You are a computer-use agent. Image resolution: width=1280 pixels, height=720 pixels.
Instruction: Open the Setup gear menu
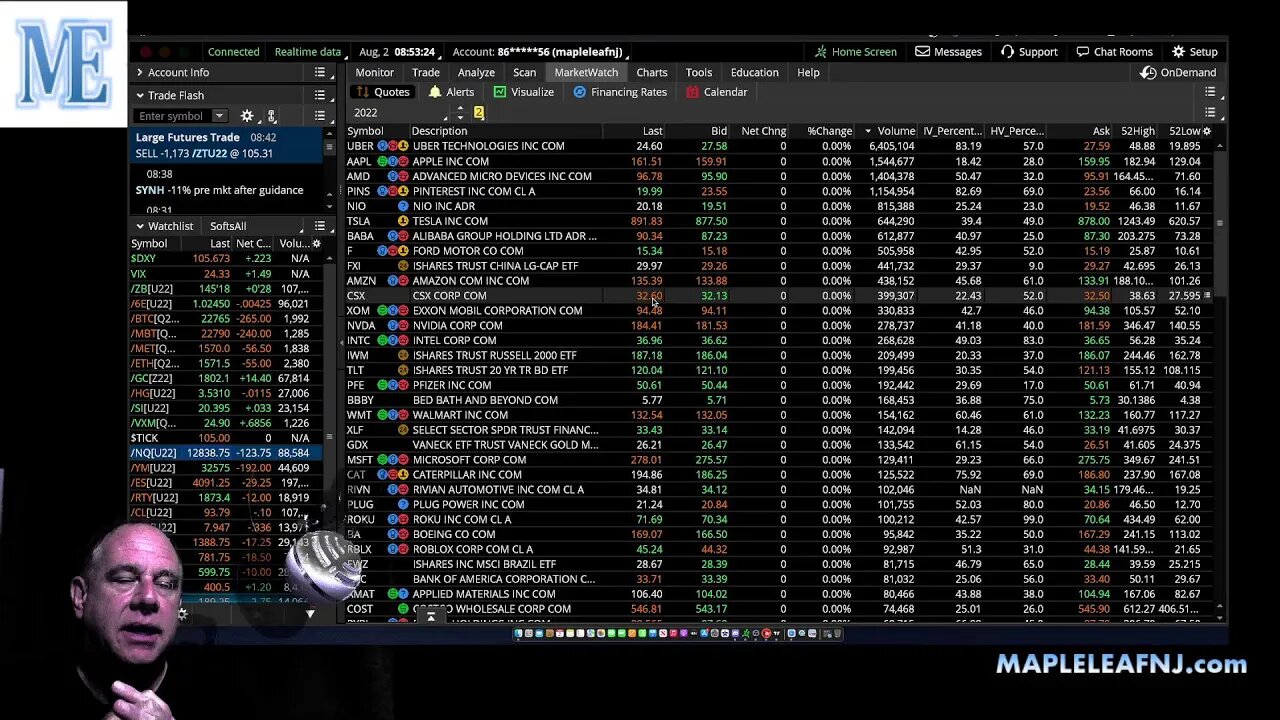(x=1178, y=52)
